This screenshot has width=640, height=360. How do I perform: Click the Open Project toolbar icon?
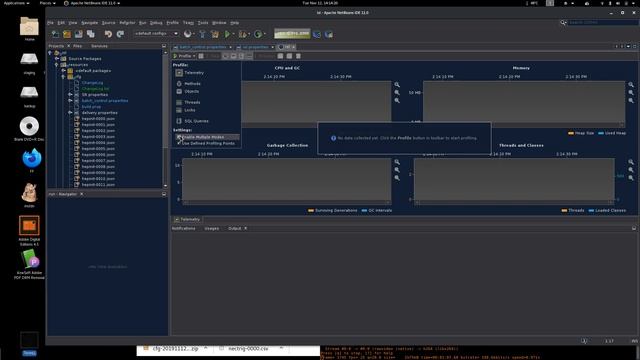pos(78,34)
